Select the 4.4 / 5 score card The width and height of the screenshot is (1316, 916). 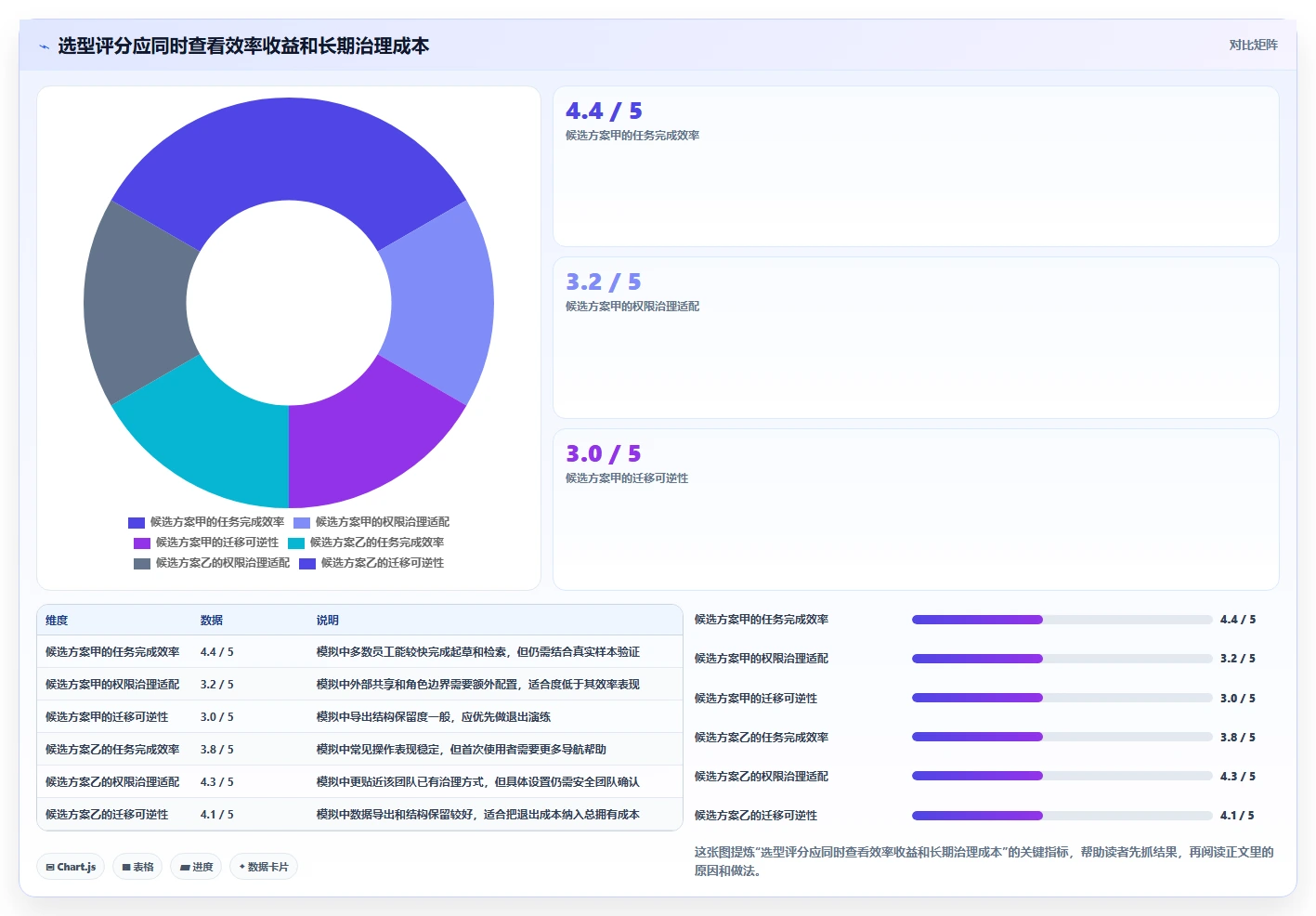916,166
